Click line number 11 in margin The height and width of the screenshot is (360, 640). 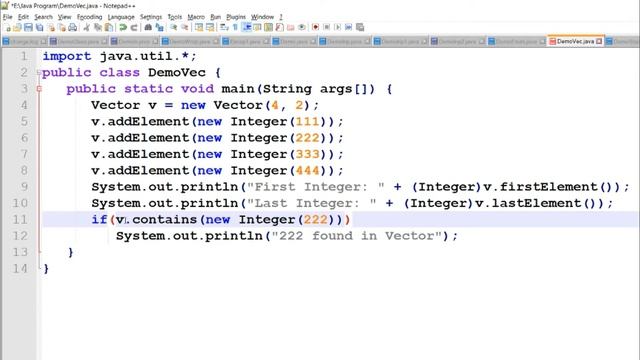(20, 220)
